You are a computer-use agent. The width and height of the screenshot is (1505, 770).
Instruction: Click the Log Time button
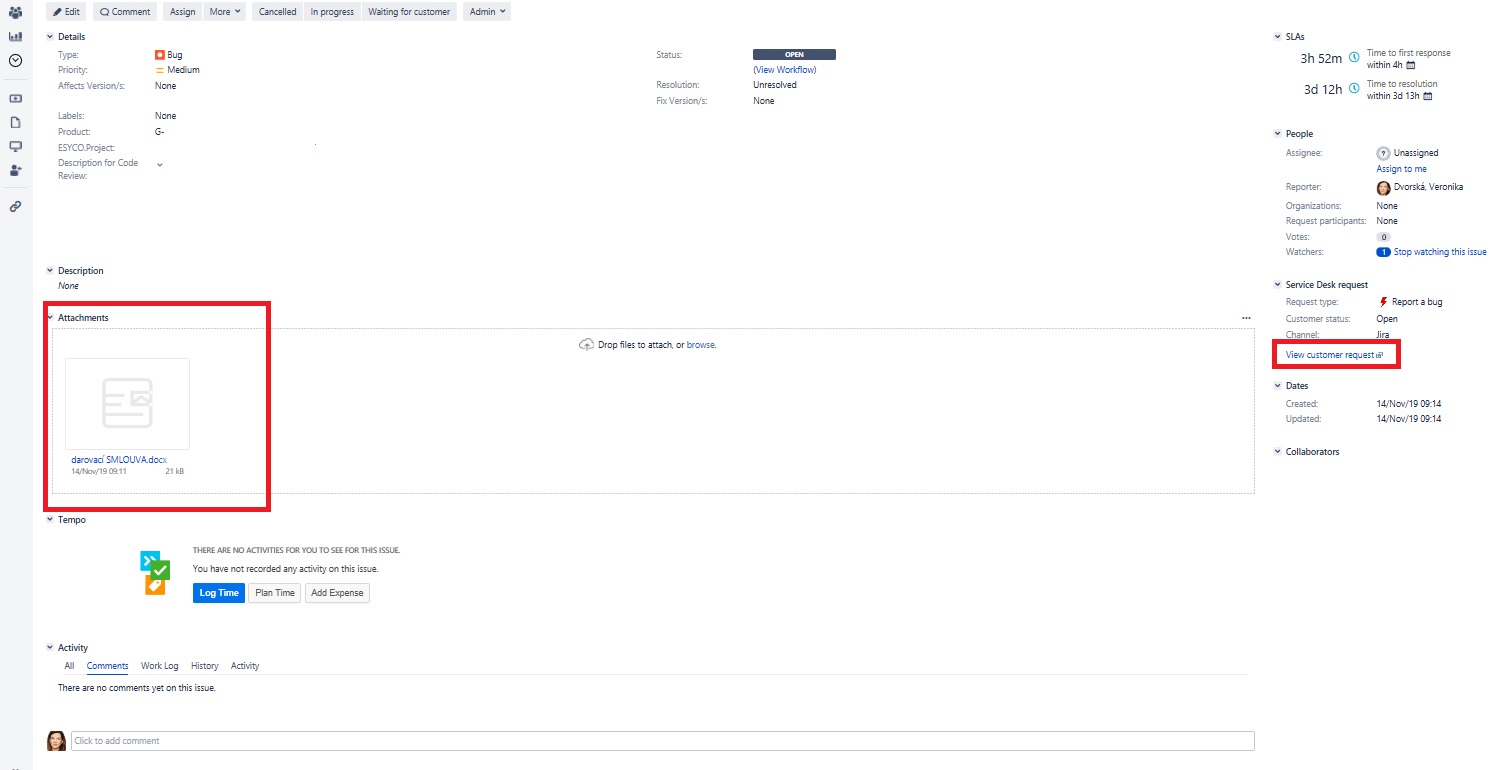point(219,593)
